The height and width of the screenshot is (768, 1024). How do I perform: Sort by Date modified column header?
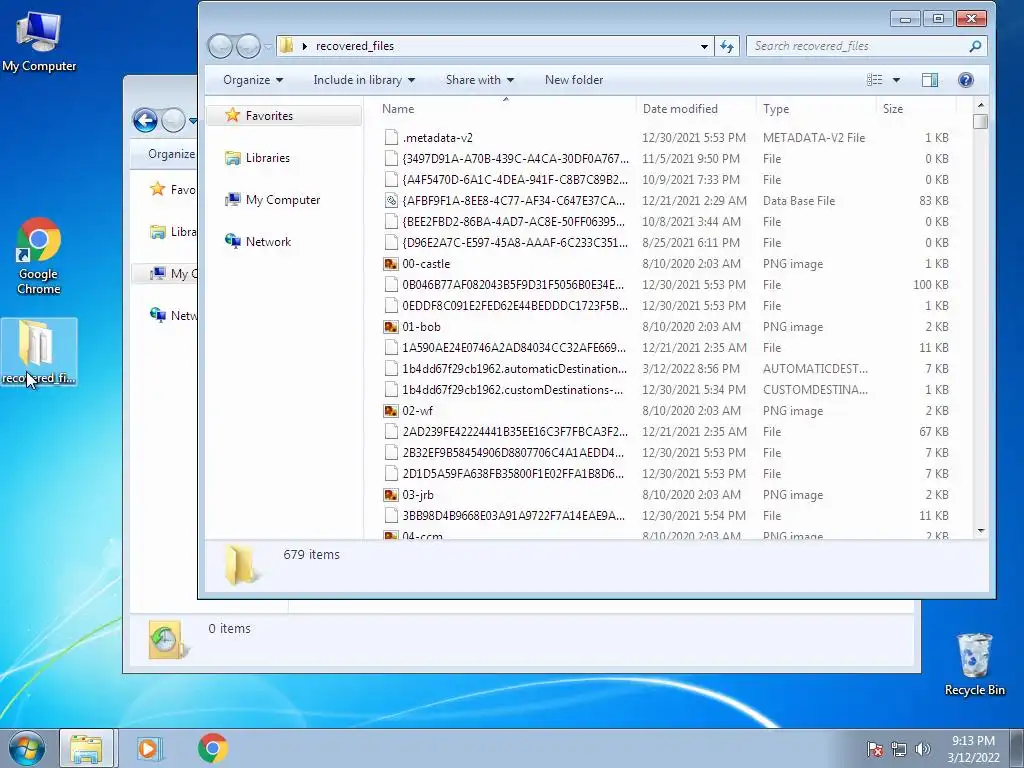click(696, 109)
